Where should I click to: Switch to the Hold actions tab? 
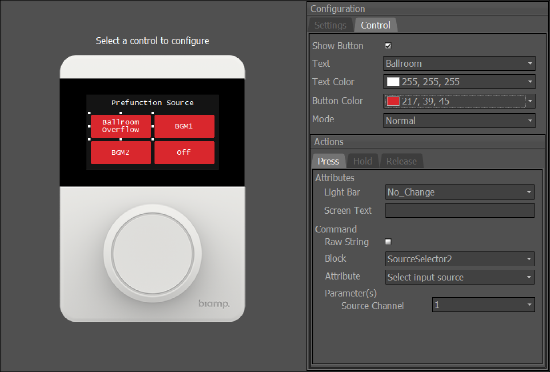(362, 161)
